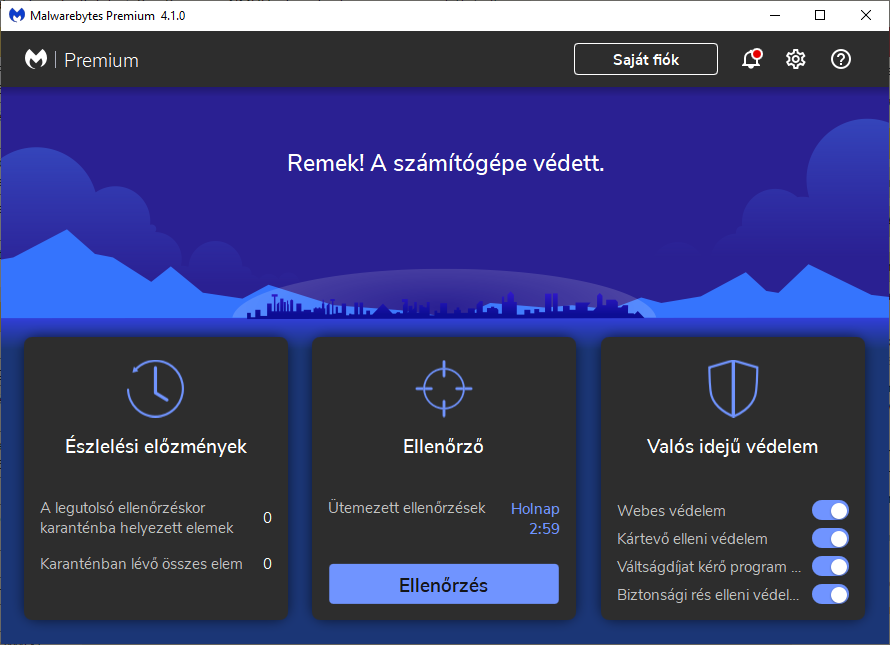Click Karanténban lévő összes elem row
The image size is (890, 645).
click(x=156, y=564)
